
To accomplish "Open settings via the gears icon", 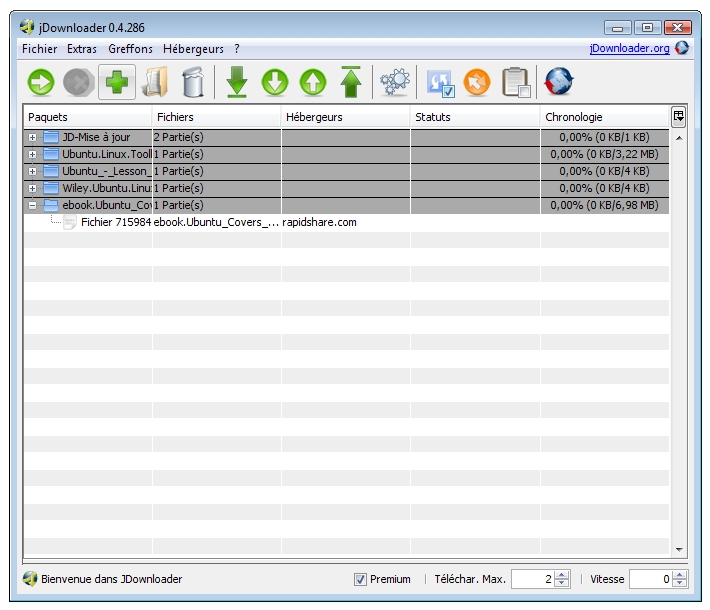I will [395, 82].
